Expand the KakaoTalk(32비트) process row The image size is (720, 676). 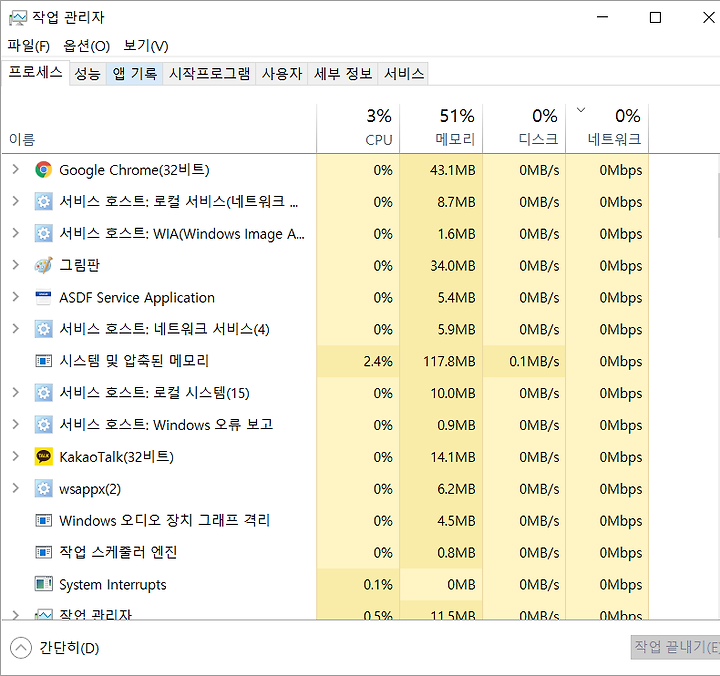point(16,456)
